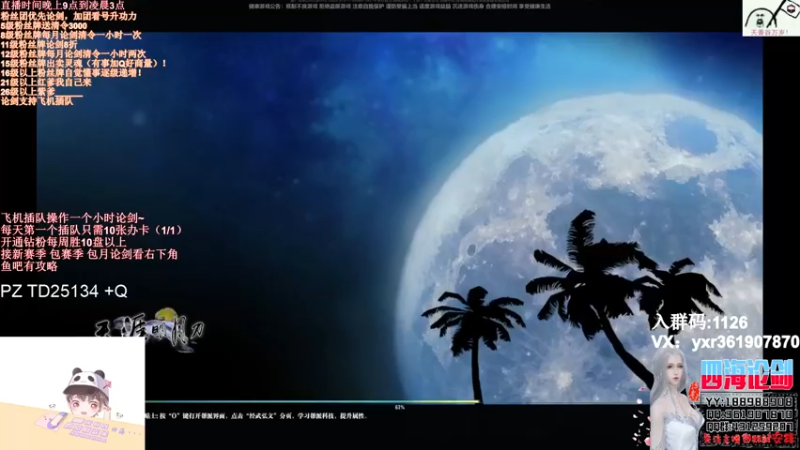Click the QQ群 number line in the banner
This screenshot has width=800, height=450.
coord(748,426)
